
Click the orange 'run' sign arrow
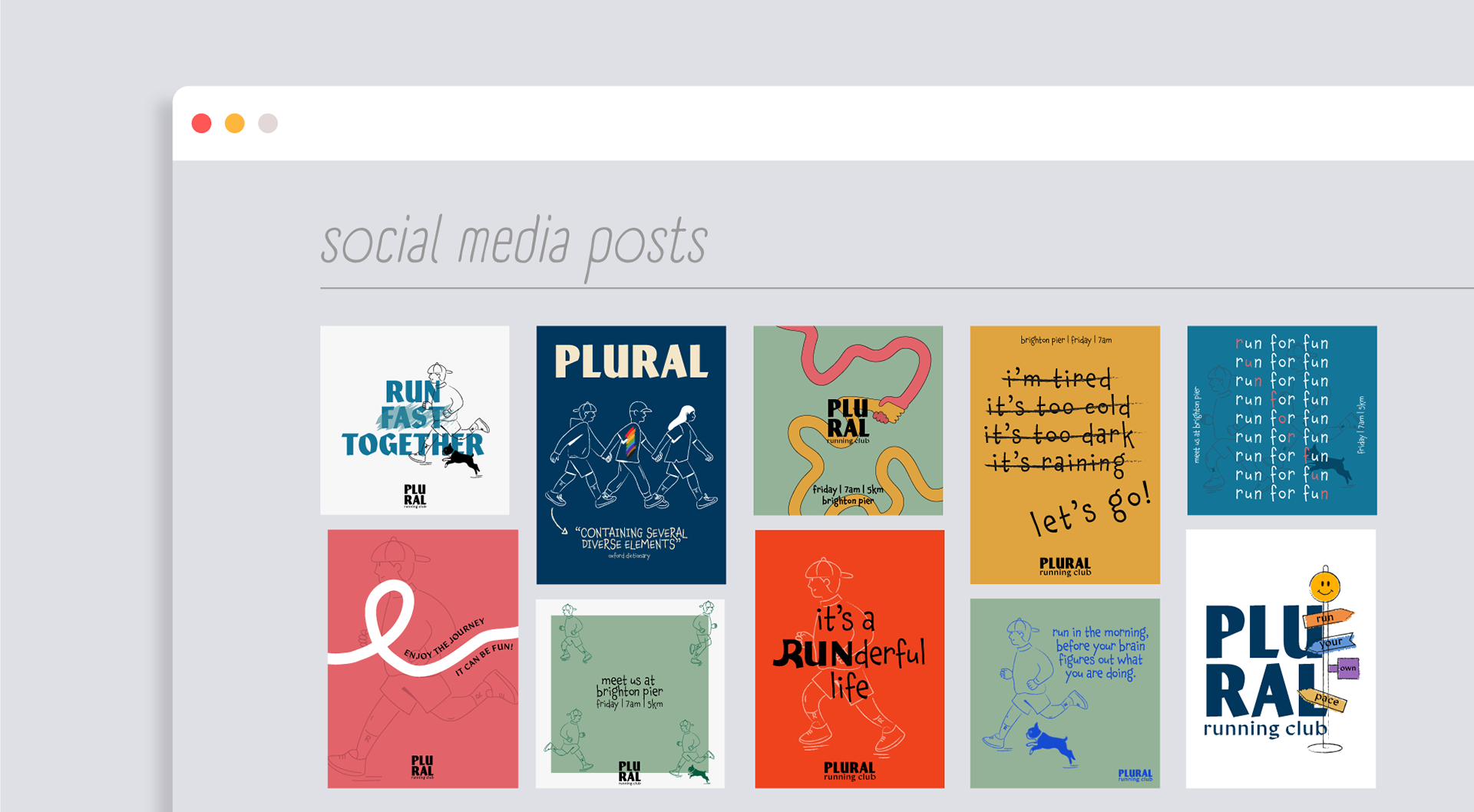pos(1328,617)
